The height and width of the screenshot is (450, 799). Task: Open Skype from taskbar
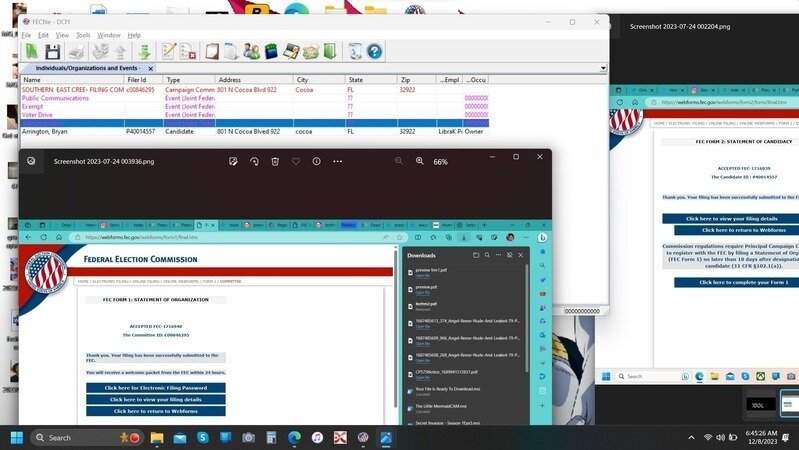coord(203,438)
